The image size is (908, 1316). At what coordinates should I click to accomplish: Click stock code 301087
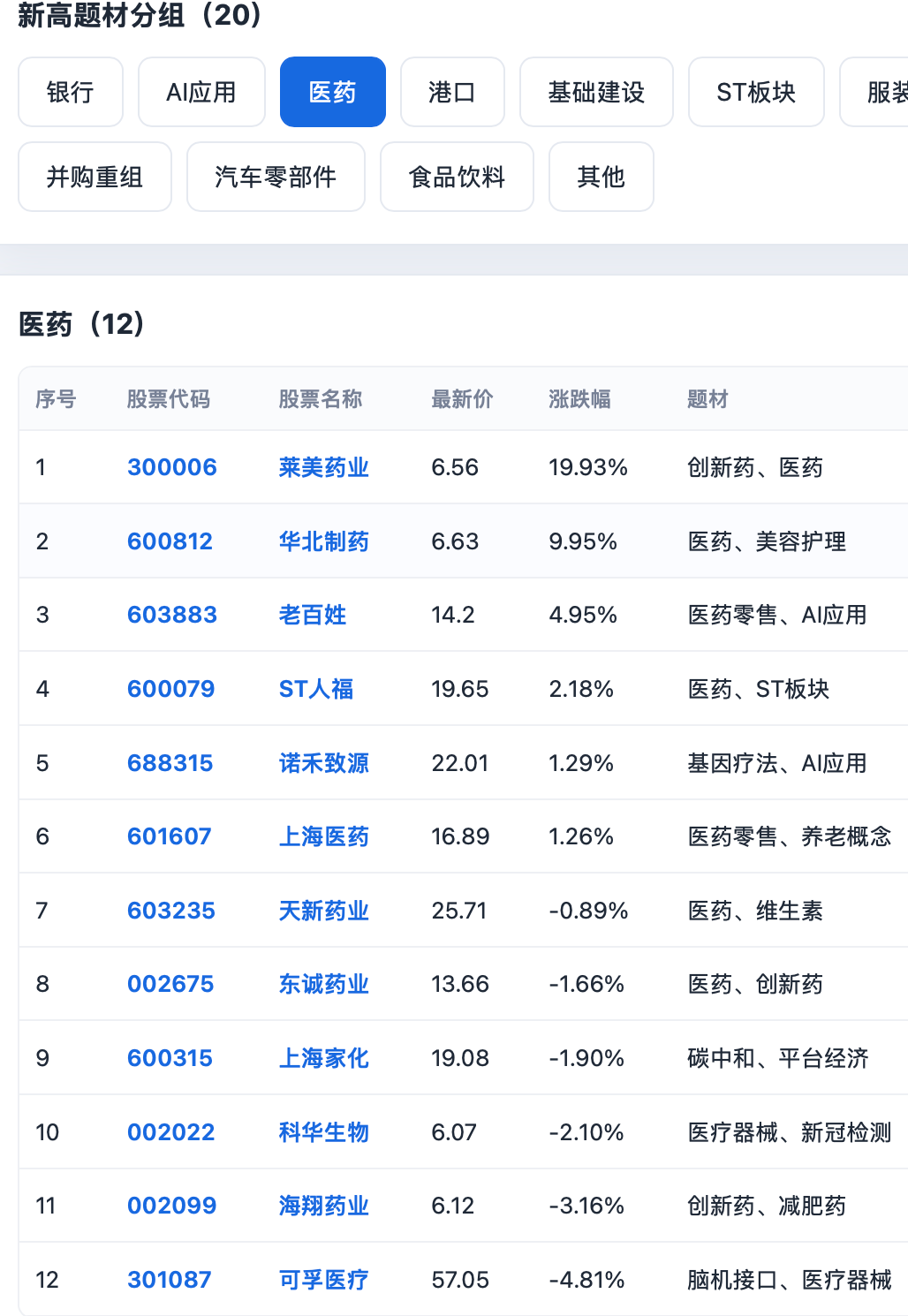click(170, 1280)
